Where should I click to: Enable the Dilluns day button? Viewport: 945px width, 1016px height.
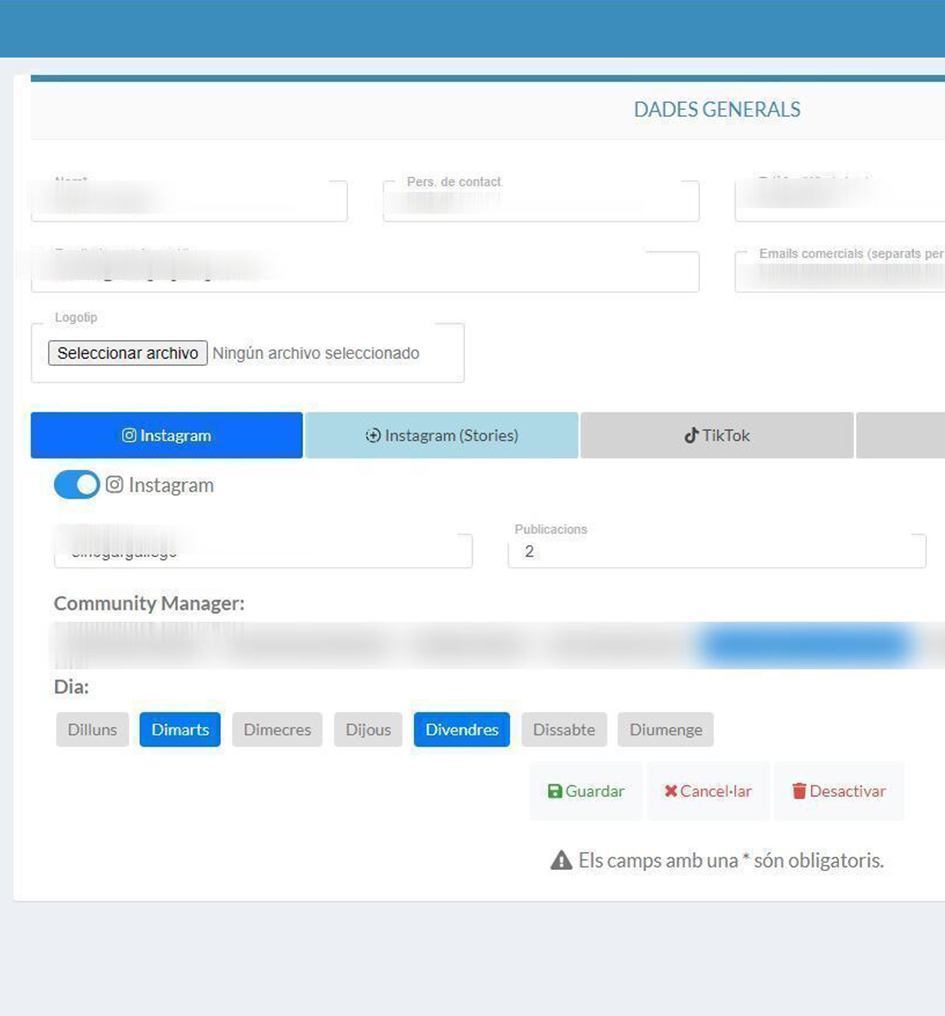click(92, 730)
